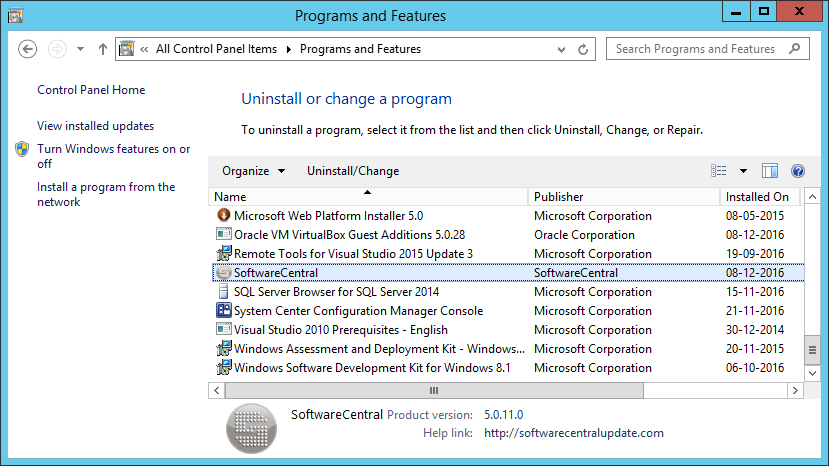Open View installed updates link
Viewport: 829px width, 466px height.
96,126
